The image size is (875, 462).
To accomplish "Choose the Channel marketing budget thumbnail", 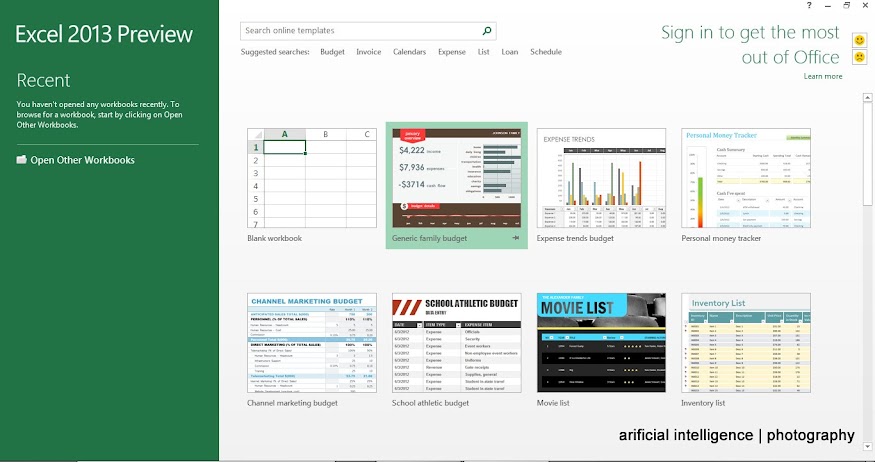I will tap(312, 343).
